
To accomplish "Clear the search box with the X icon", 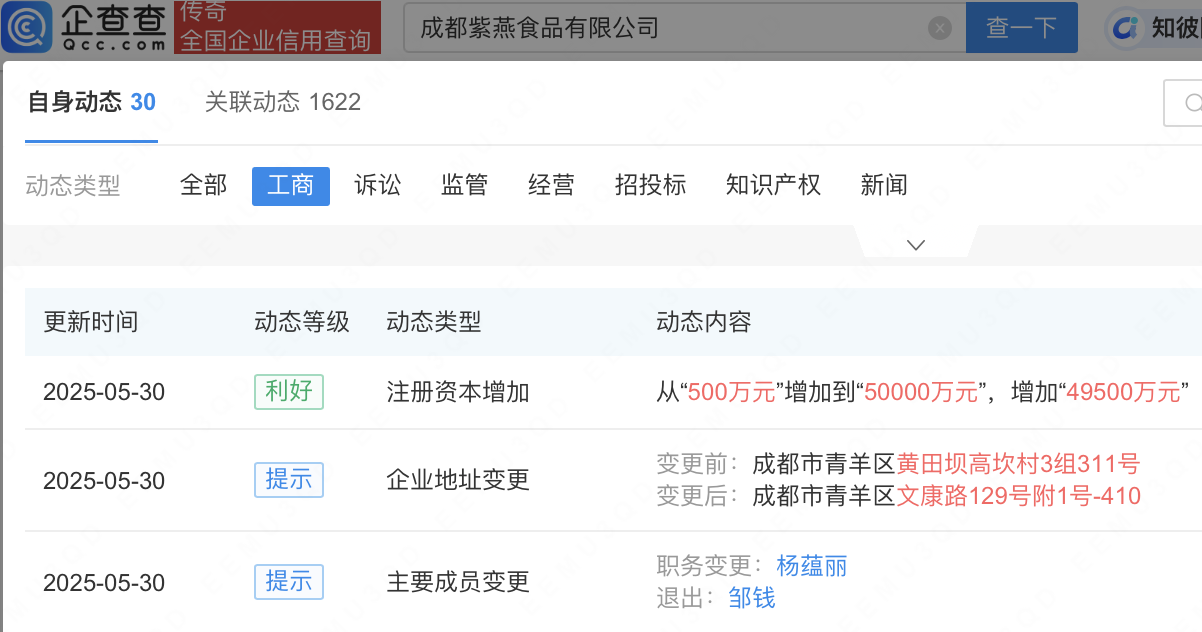I will click(x=939, y=28).
